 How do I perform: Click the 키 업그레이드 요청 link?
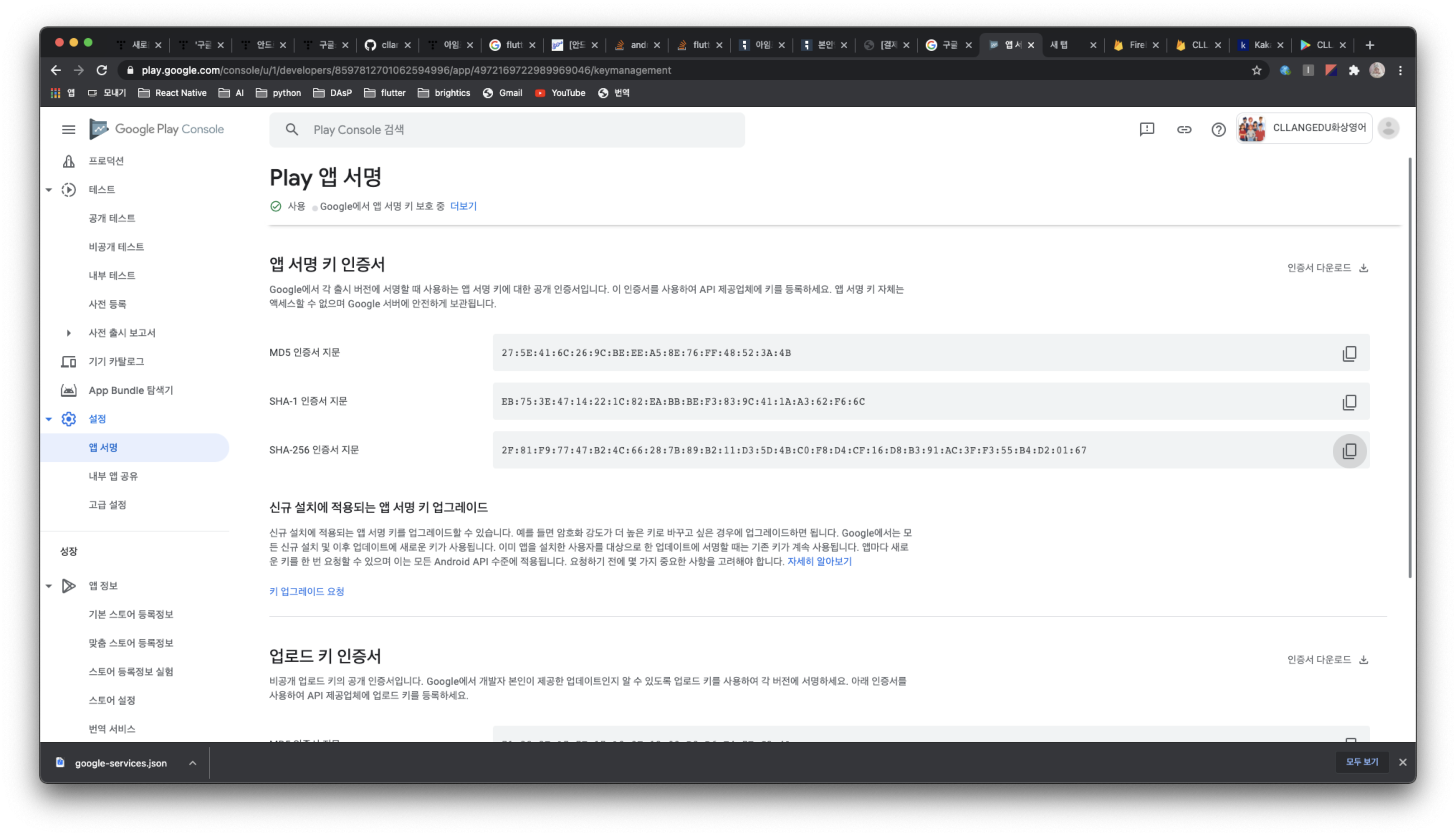(x=307, y=591)
